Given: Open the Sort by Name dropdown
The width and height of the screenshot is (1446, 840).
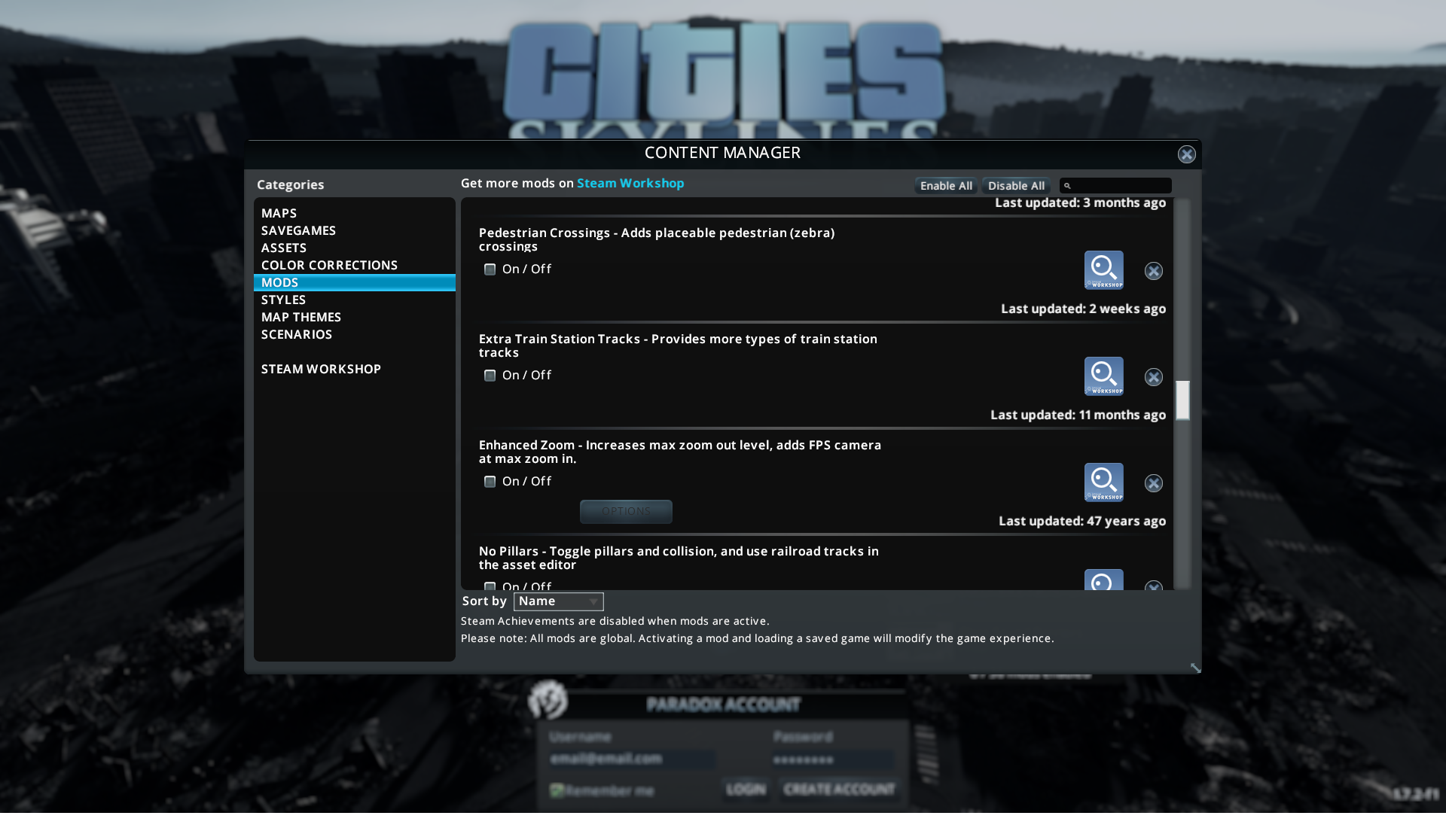Looking at the screenshot, I should point(558,601).
